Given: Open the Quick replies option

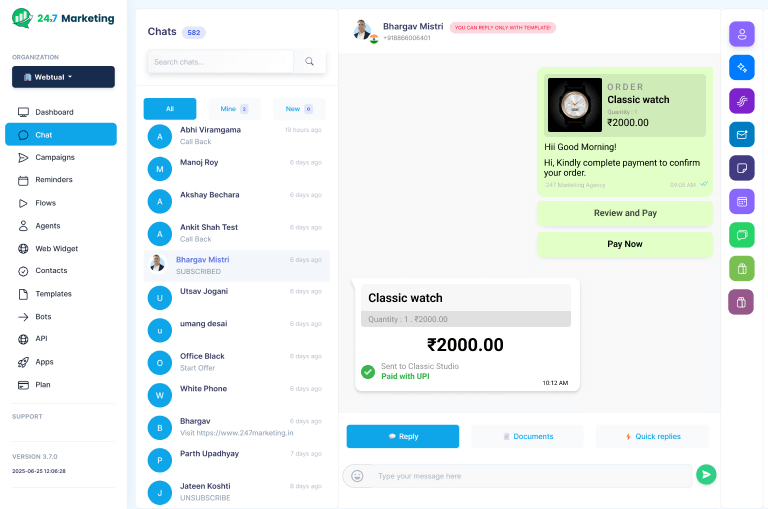Looking at the screenshot, I should point(652,436).
